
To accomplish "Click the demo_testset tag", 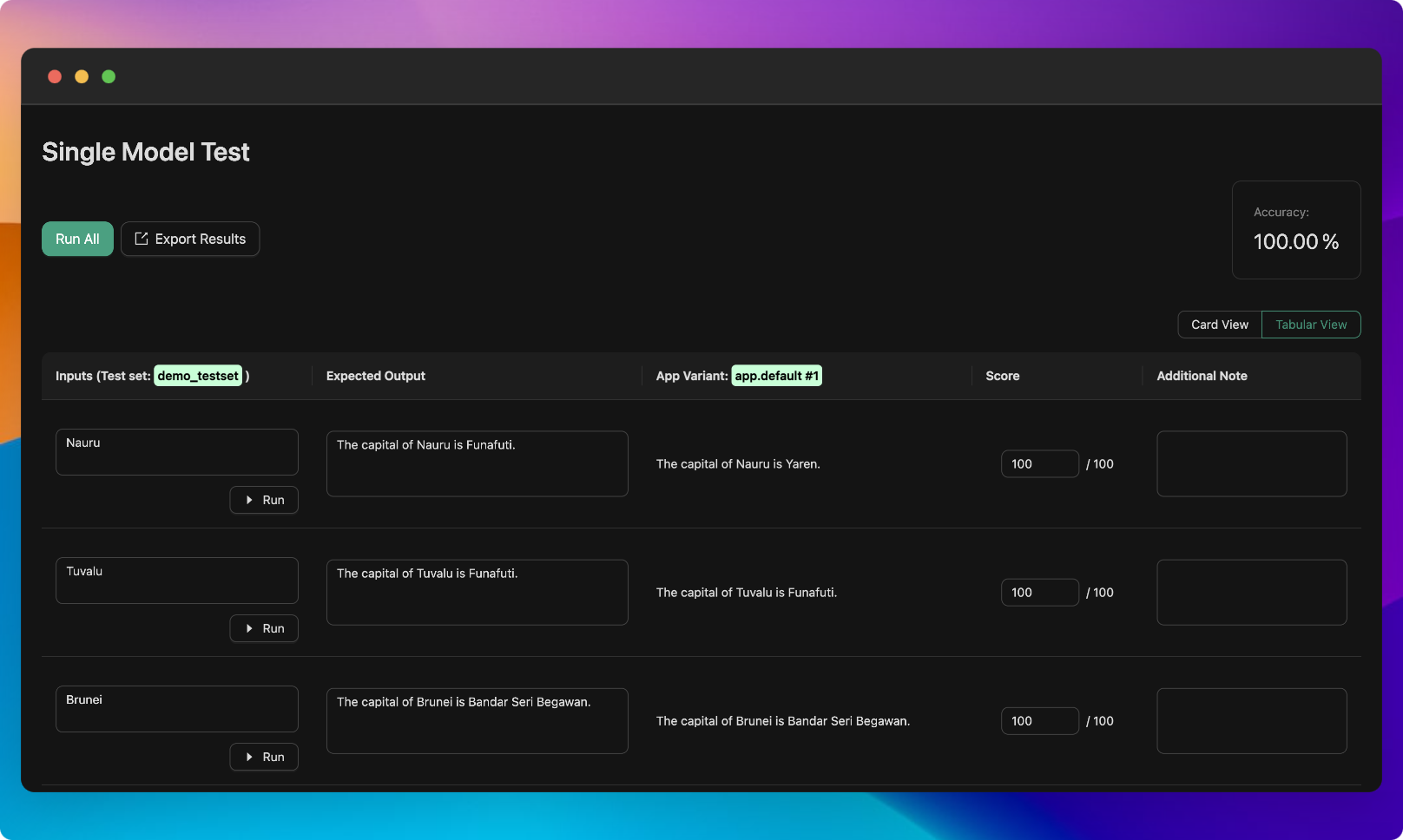I will (x=198, y=376).
